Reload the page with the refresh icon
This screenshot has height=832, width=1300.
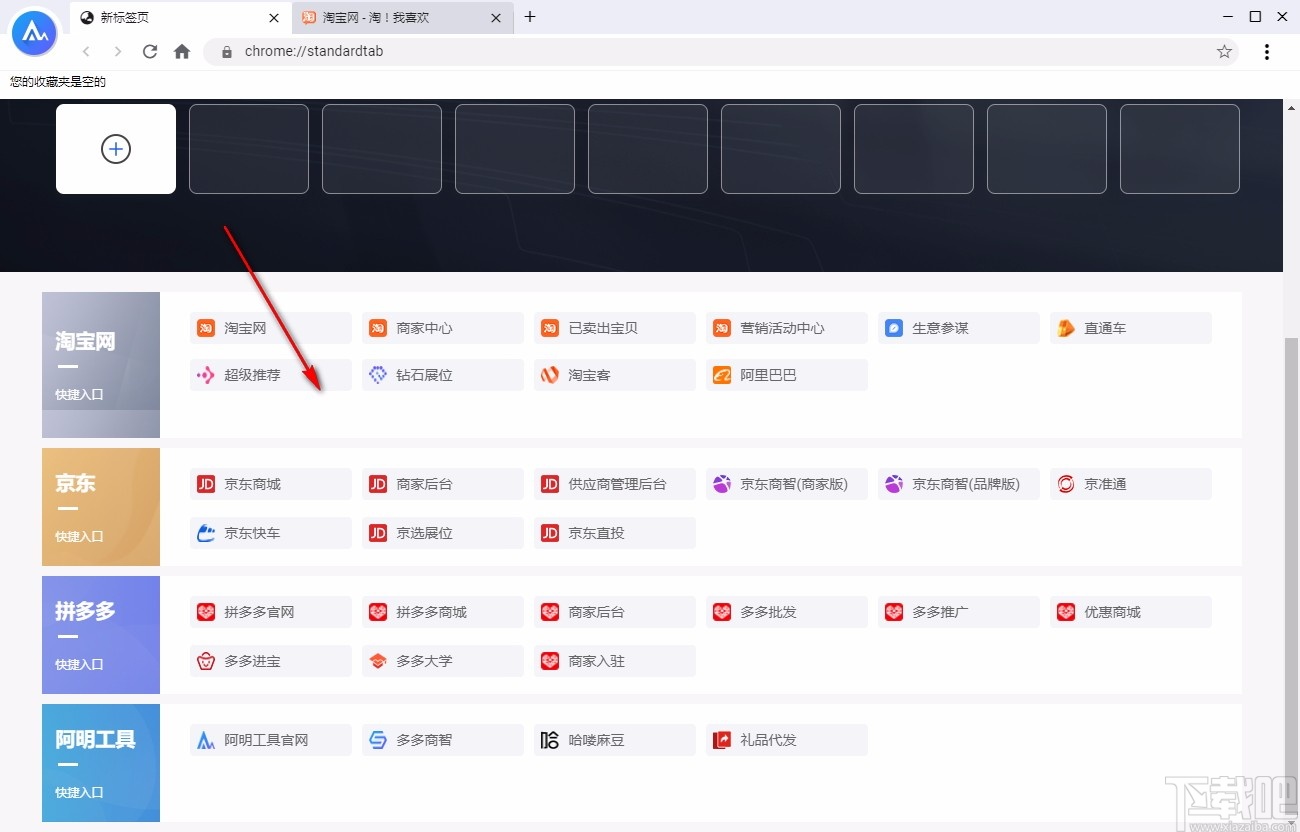pyautogui.click(x=150, y=51)
